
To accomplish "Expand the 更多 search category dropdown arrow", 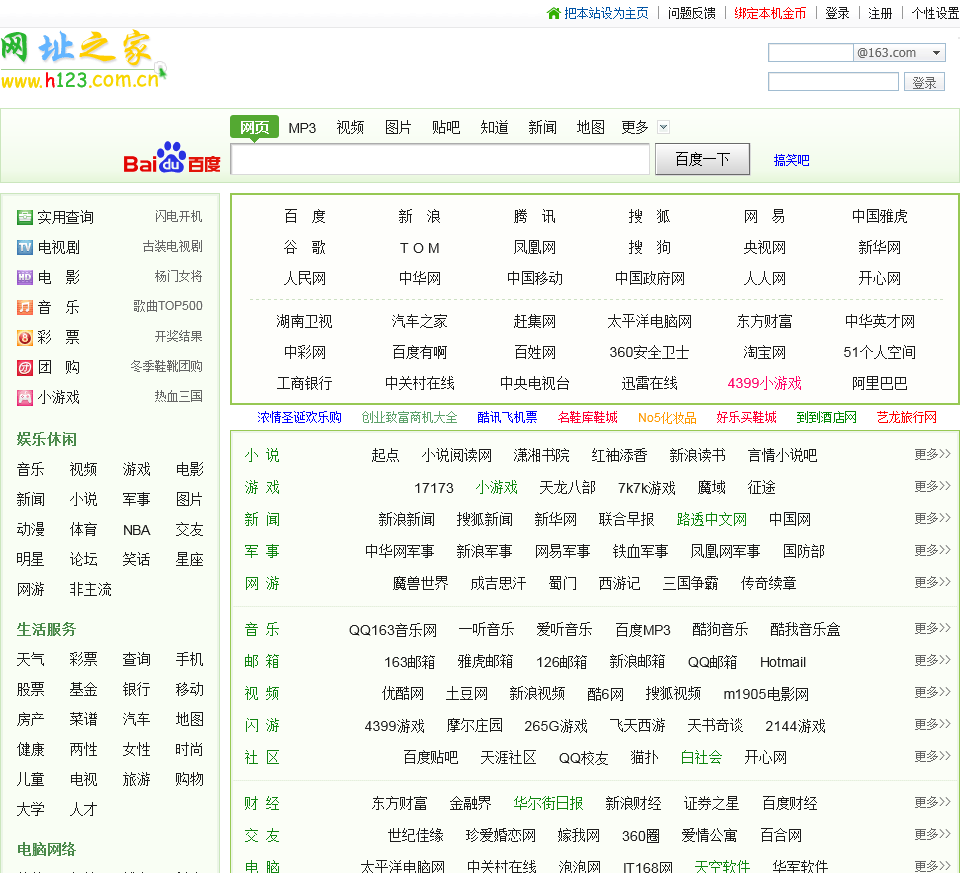I will tap(663, 127).
